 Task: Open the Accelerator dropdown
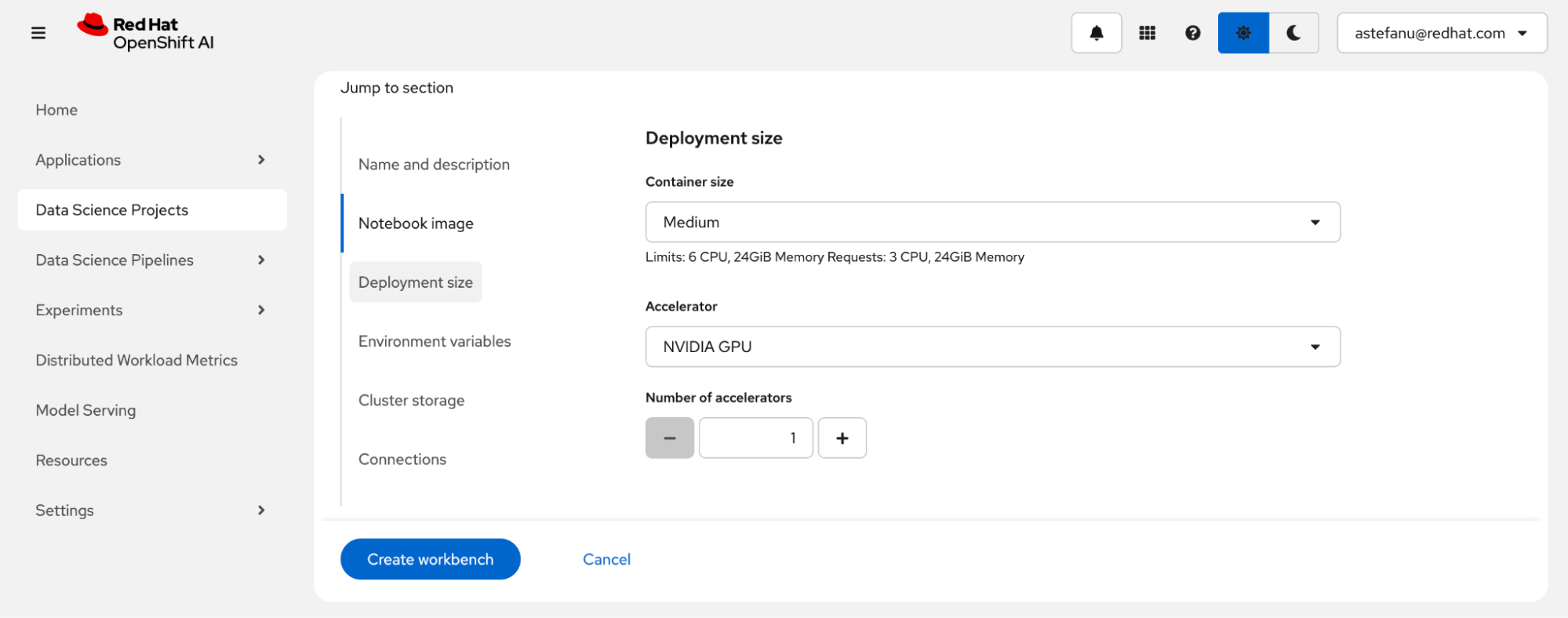(x=991, y=347)
